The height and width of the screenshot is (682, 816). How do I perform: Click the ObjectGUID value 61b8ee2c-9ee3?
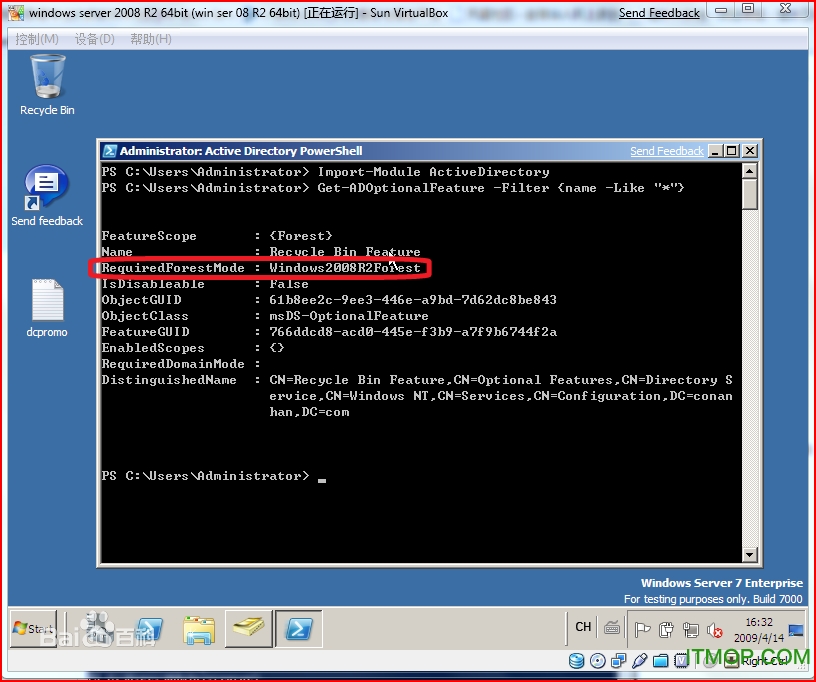(413, 300)
